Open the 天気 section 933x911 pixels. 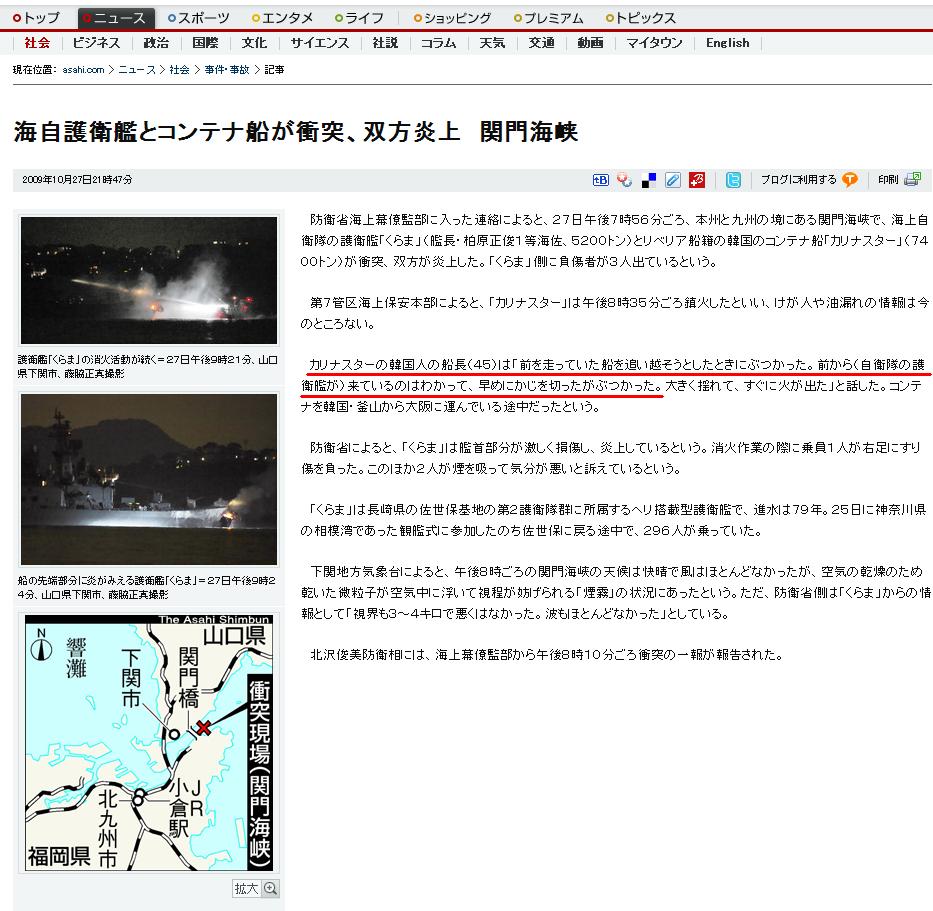492,43
